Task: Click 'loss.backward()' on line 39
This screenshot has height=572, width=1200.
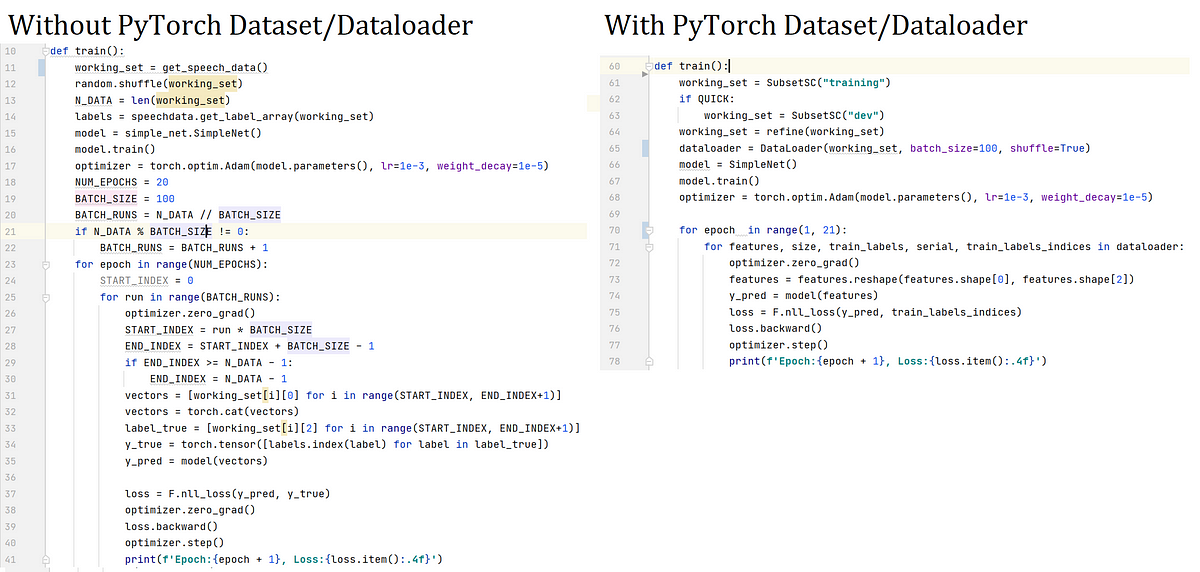Action: 172,526
